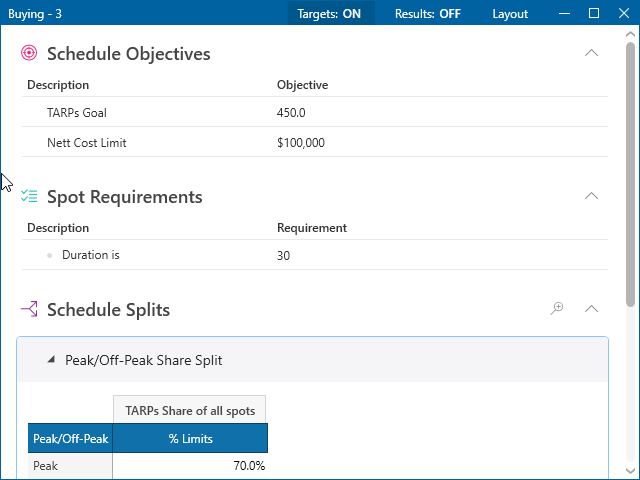Collapse the Schedule Objectives section
The image size is (640, 480).
(591, 53)
